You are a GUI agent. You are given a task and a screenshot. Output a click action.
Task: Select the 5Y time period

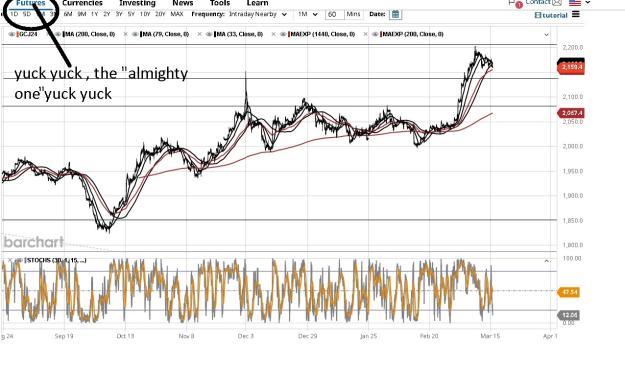tap(131, 14)
